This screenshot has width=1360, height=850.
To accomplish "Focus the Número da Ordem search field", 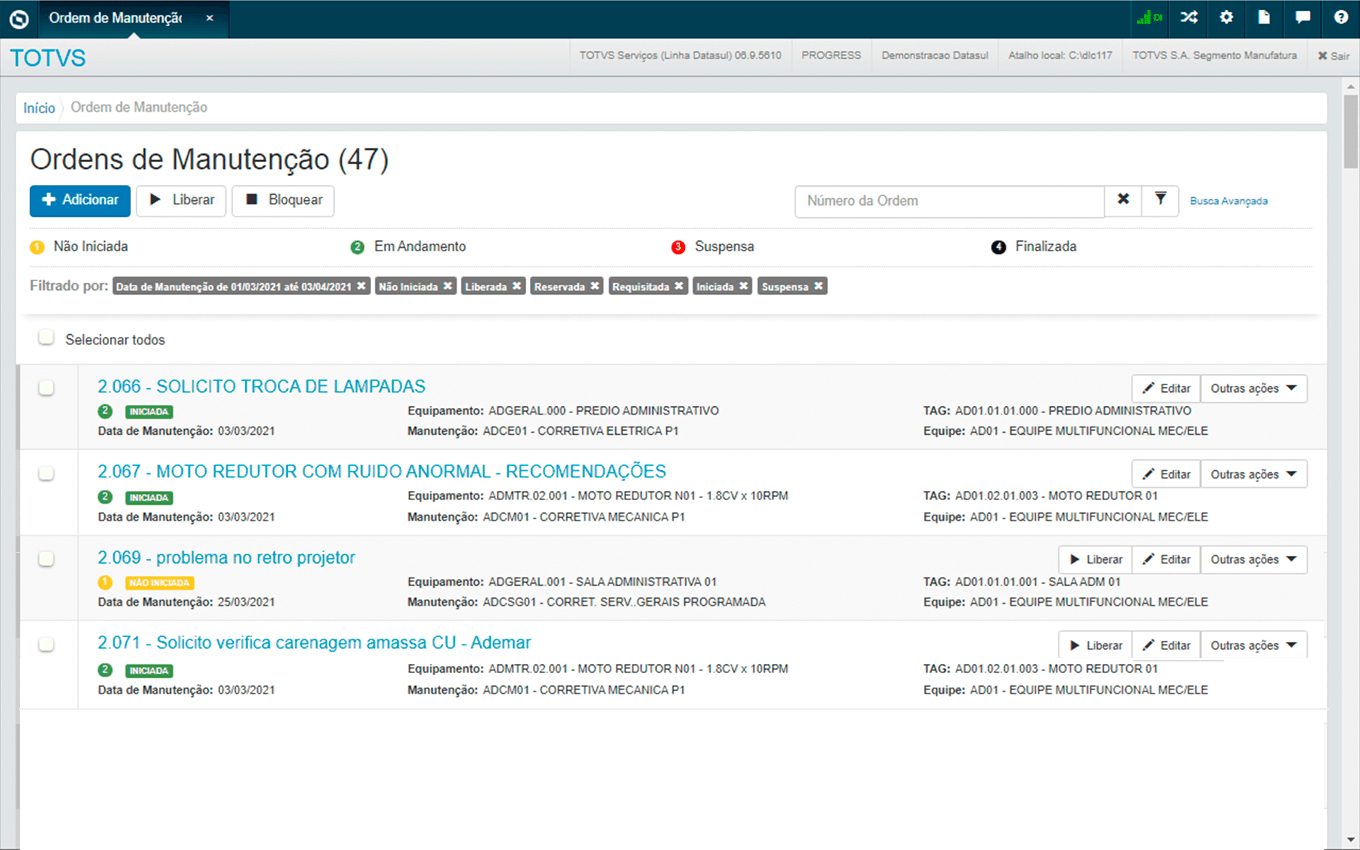I will click(949, 201).
